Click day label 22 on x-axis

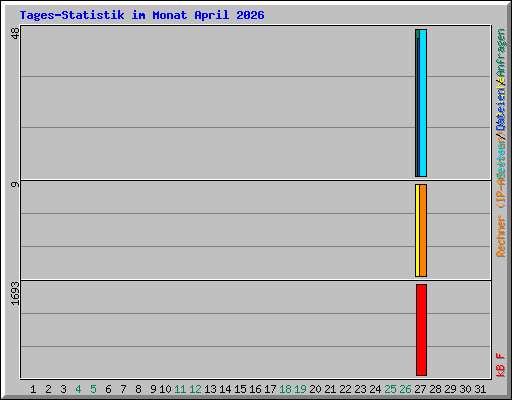point(345,389)
